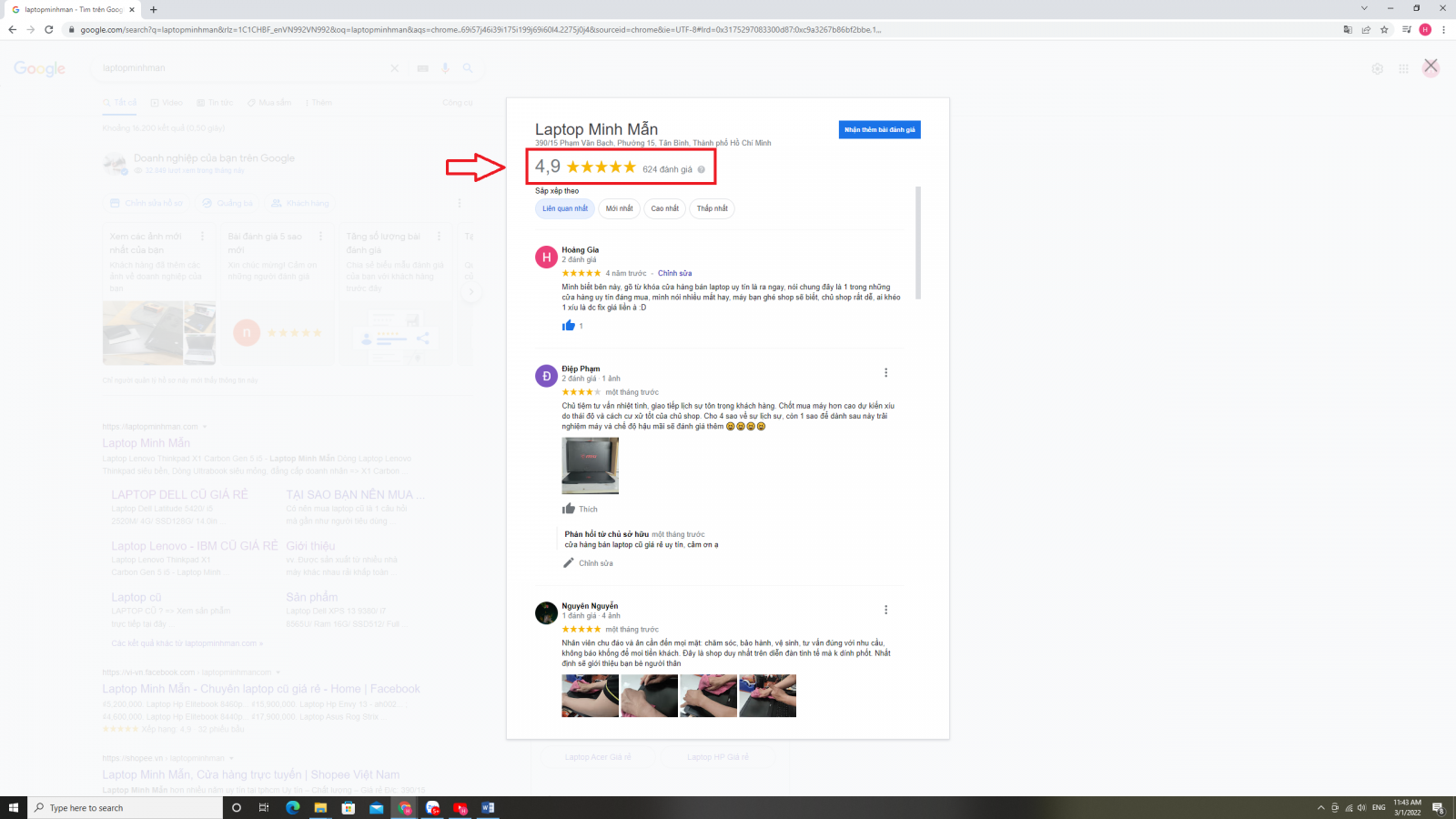
Task: Open the Chrome three-dot menu
Action: 1443,29
